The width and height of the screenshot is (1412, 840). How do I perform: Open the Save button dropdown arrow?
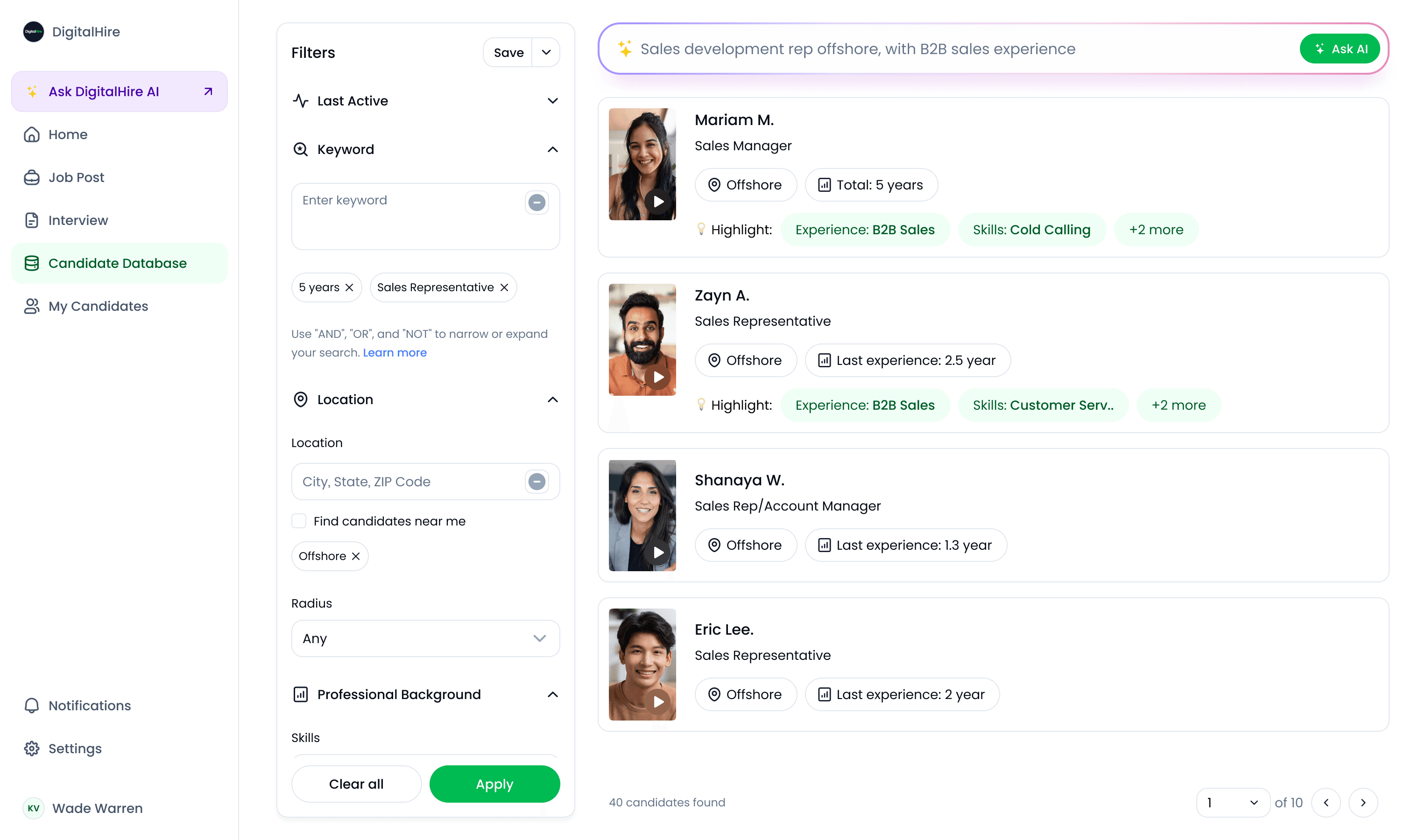(x=546, y=53)
